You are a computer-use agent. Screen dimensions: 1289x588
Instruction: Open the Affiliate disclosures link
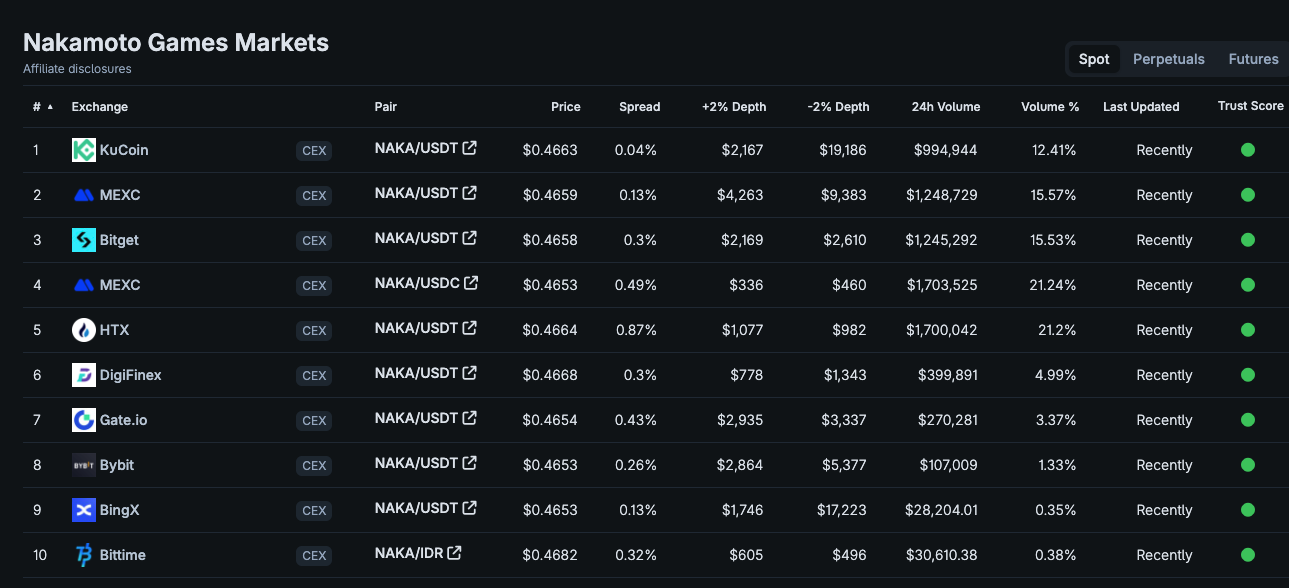point(77,69)
